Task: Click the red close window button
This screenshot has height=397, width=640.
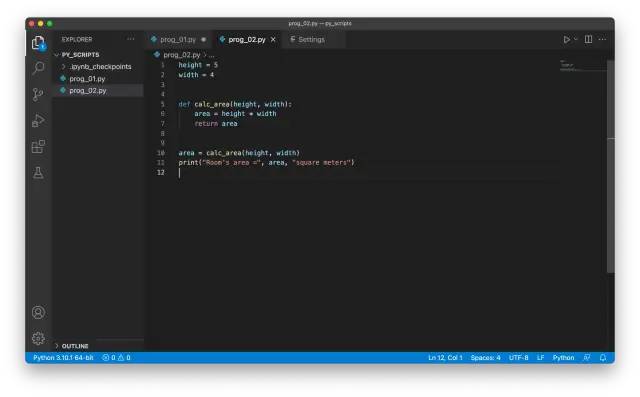Action: pyautogui.click(x=32, y=24)
